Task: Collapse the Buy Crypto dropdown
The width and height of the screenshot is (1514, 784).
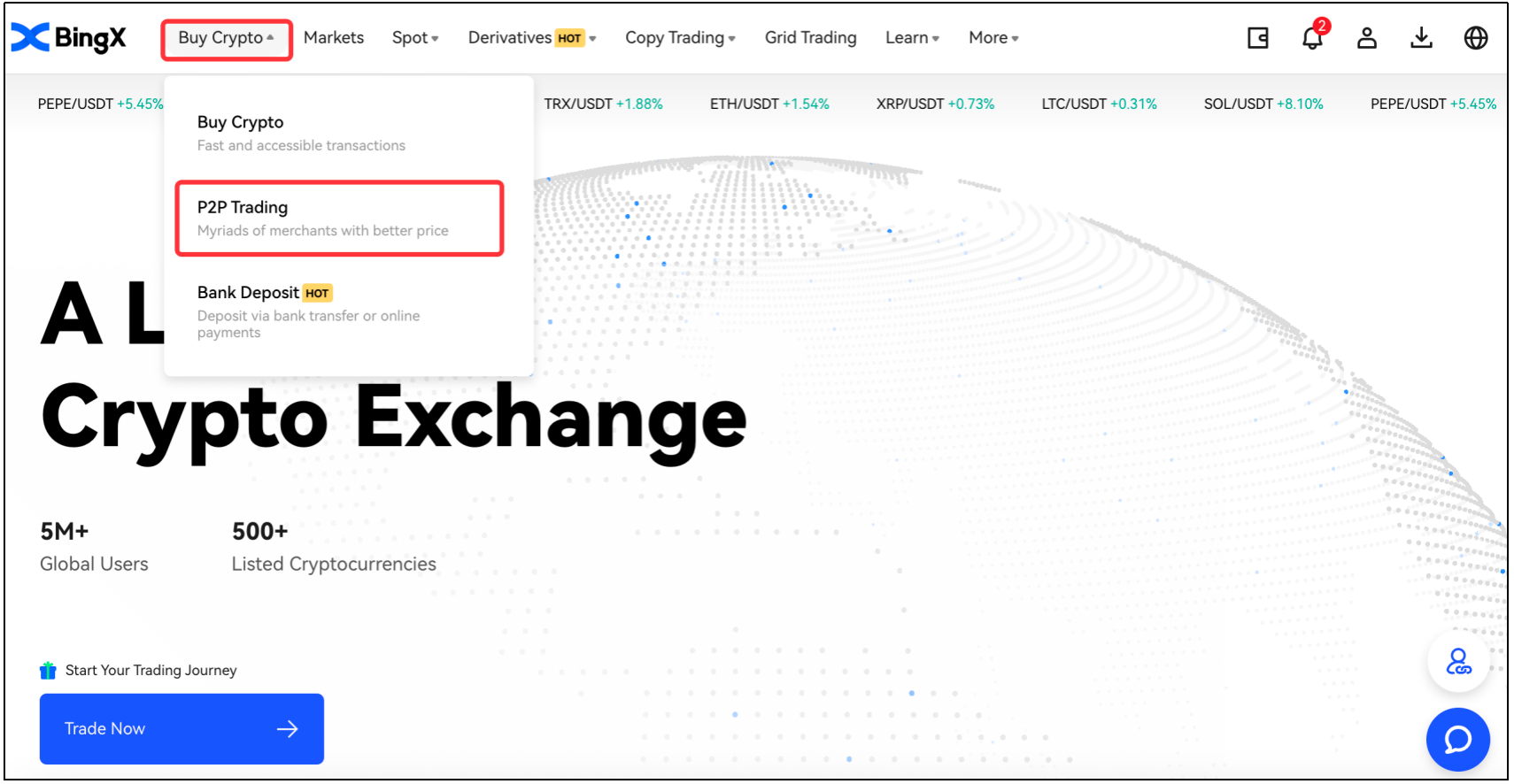Action: (x=226, y=38)
